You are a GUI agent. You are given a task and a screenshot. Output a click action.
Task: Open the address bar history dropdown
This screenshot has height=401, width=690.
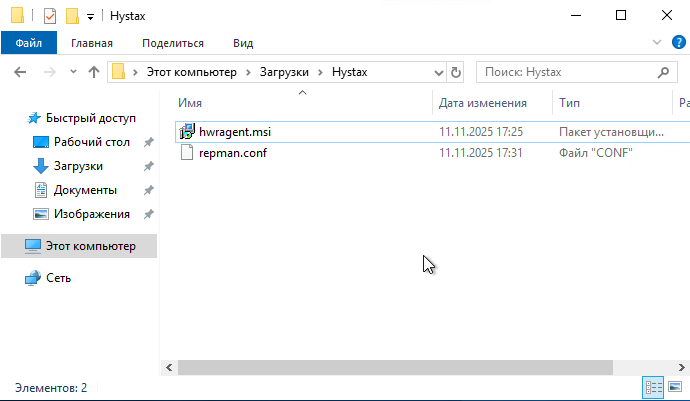click(437, 72)
